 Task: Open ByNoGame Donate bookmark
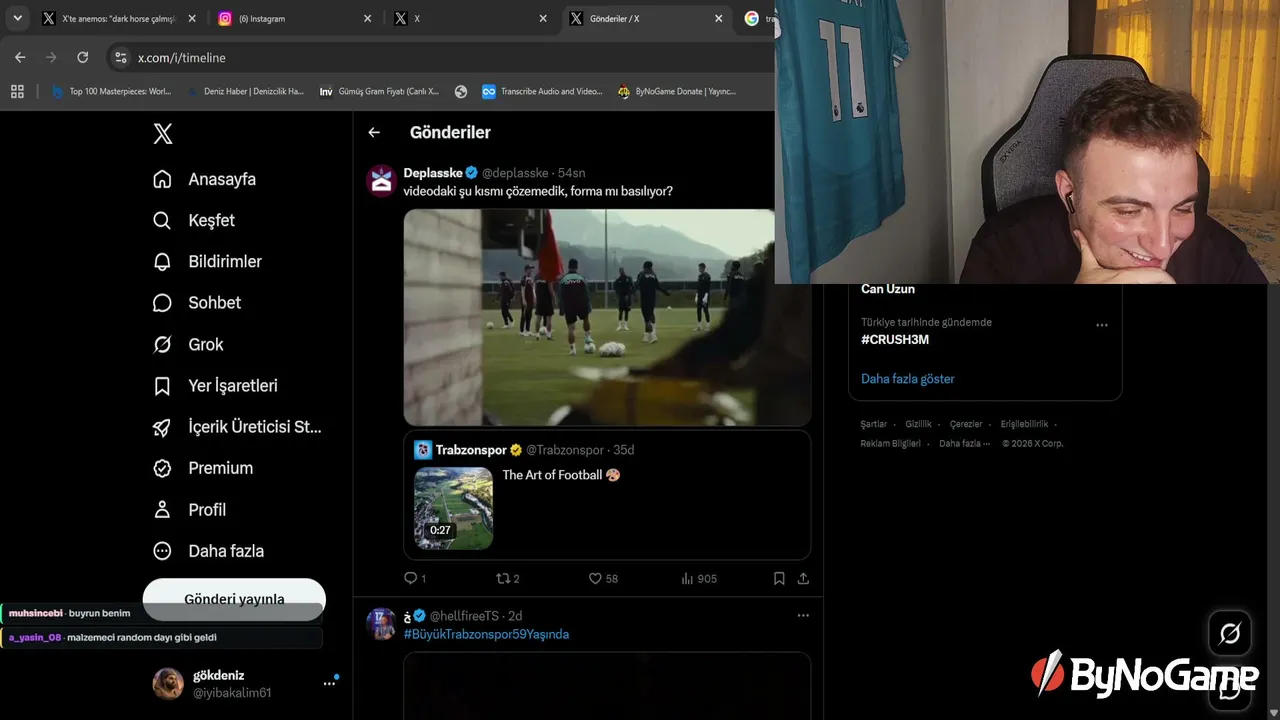click(x=677, y=91)
